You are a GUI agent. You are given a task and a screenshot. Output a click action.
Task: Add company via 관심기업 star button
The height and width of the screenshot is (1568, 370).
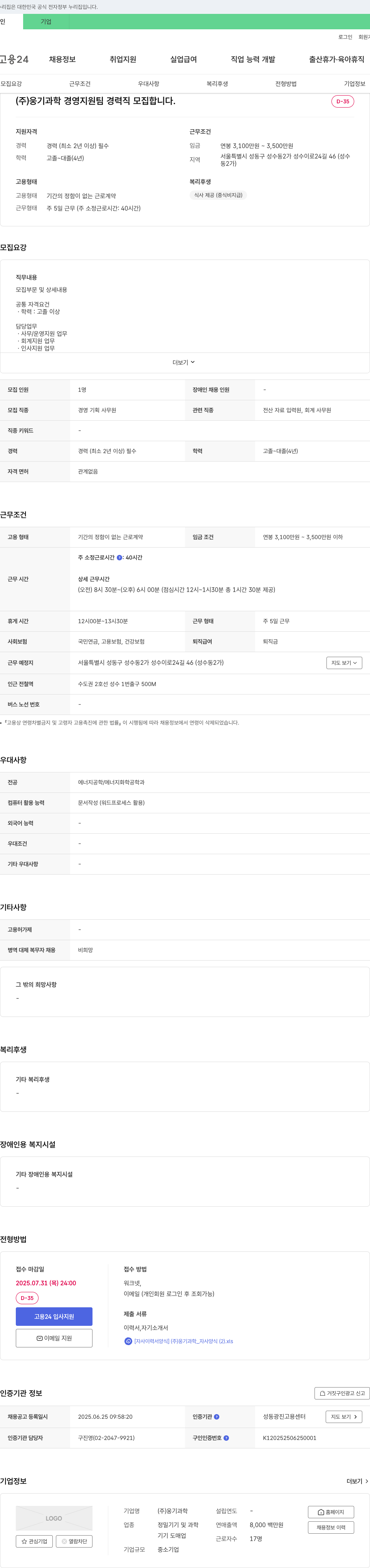point(34,1541)
